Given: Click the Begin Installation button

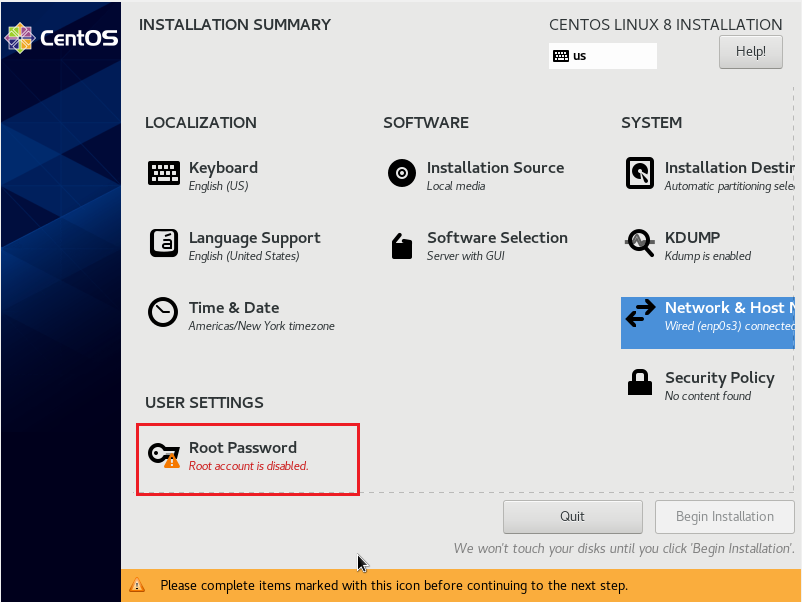Looking at the screenshot, I should pyautogui.click(x=725, y=517).
